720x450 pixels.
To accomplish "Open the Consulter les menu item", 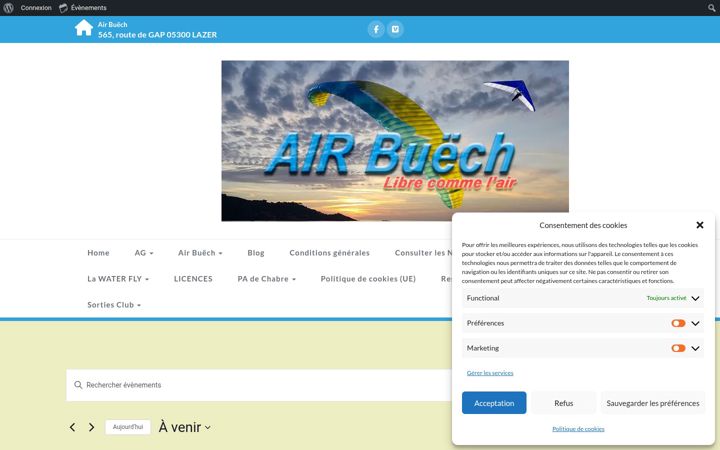I will coord(423,253).
